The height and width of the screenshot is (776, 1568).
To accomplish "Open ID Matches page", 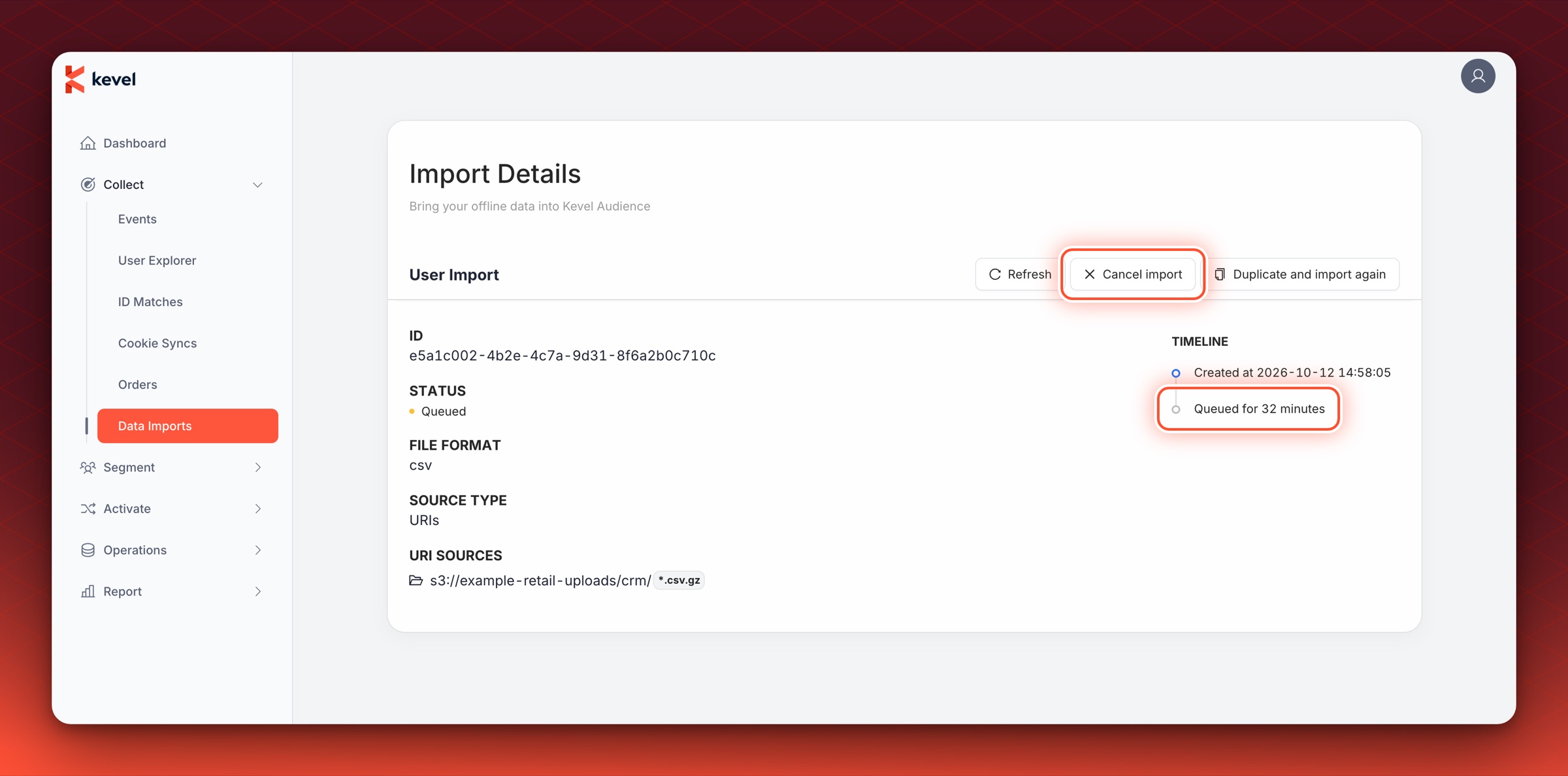I will (150, 302).
